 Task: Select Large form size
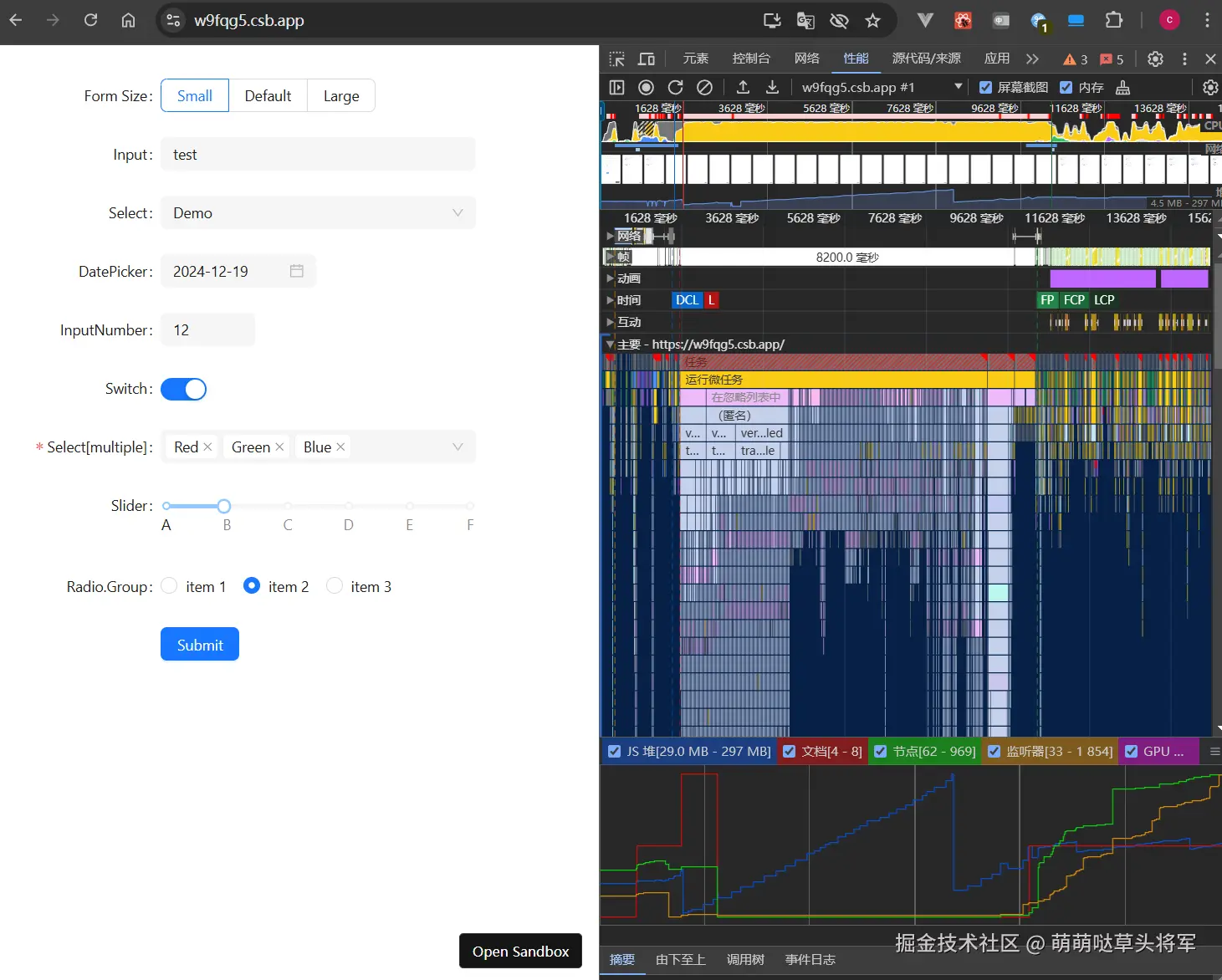click(341, 95)
